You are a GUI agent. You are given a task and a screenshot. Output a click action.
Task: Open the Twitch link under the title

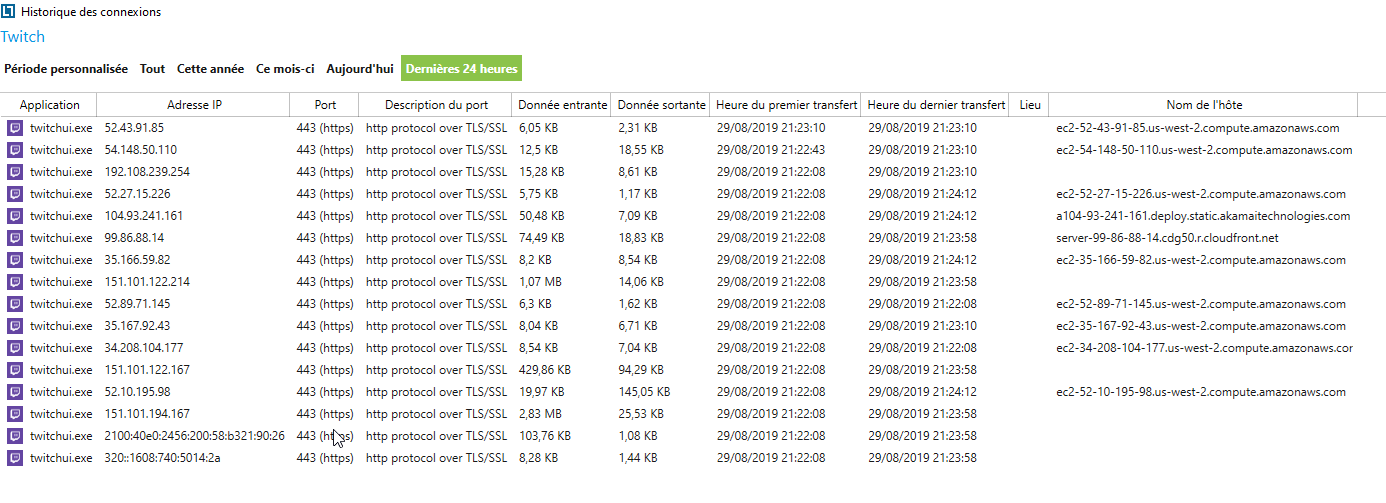(x=22, y=37)
